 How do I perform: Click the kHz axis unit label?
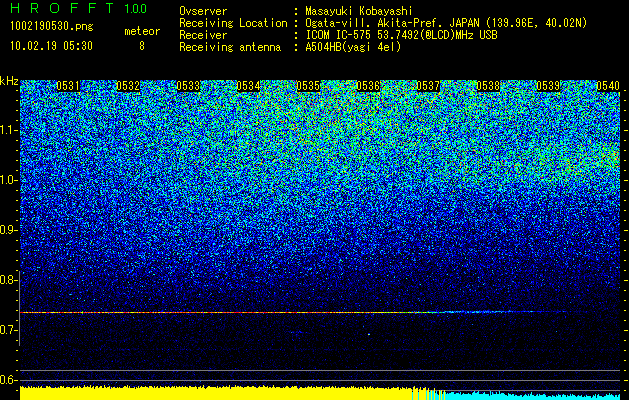pos(9,81)
